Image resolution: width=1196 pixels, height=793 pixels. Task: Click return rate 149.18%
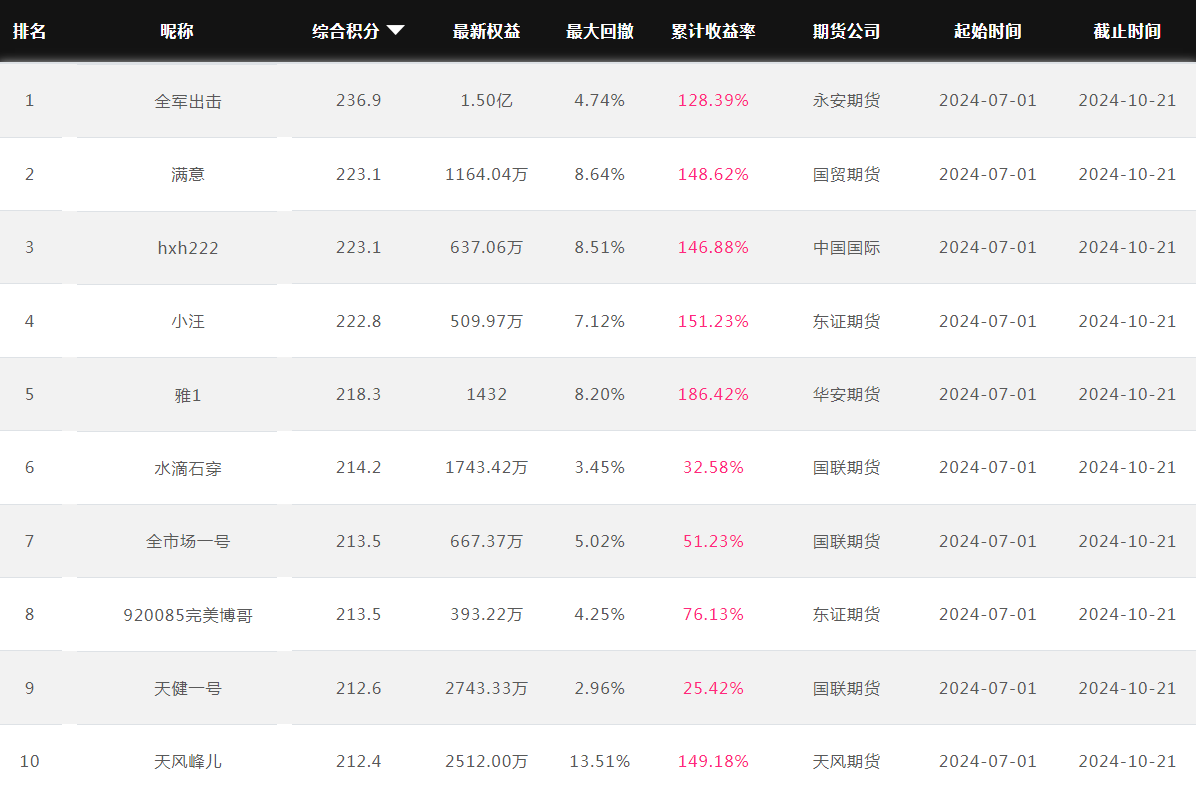[x=713, y=761]
